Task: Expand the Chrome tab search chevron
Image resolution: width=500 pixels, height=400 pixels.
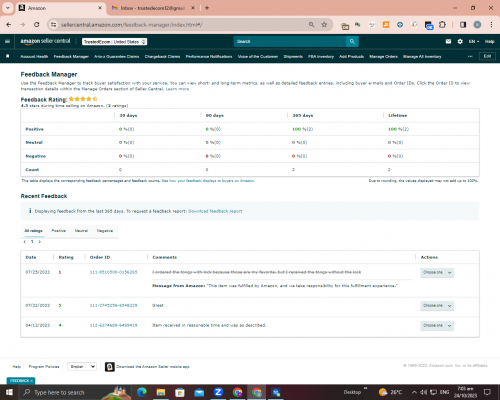Action: pos(7,8)
